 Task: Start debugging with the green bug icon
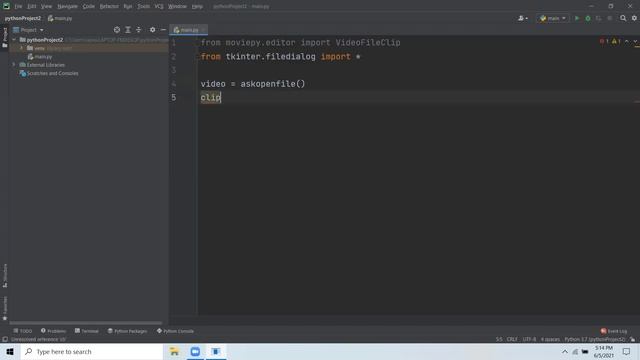tap(588, 18)
